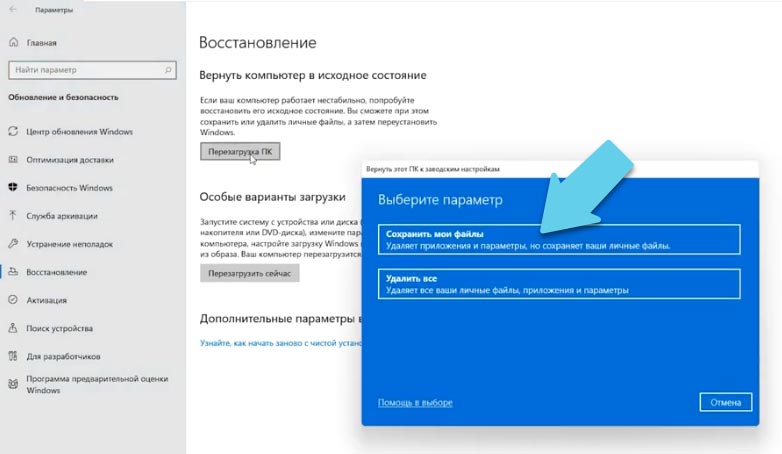The image size is (782, 454).
Task: Click the back arrow in Параметры header
Action: click(13, 9)
